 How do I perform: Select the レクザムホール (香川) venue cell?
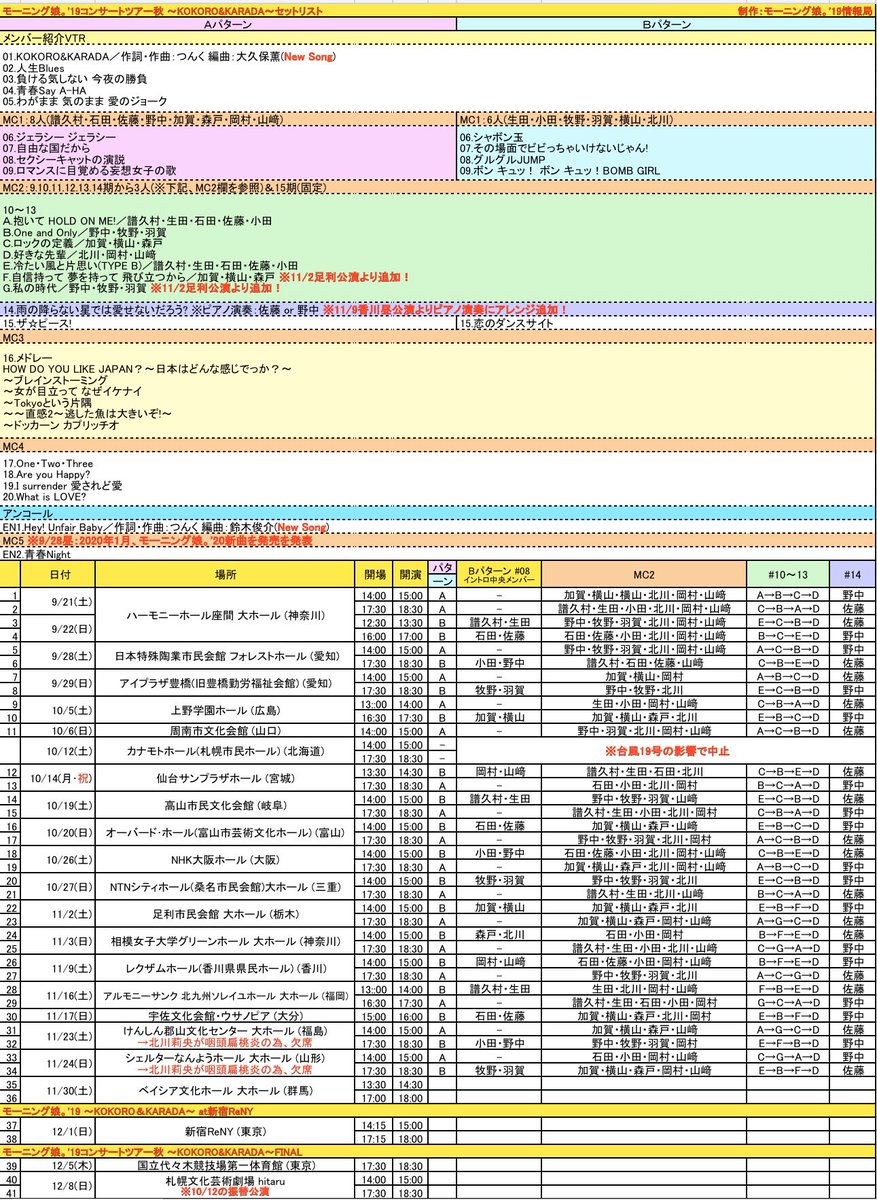coord(226,968)
